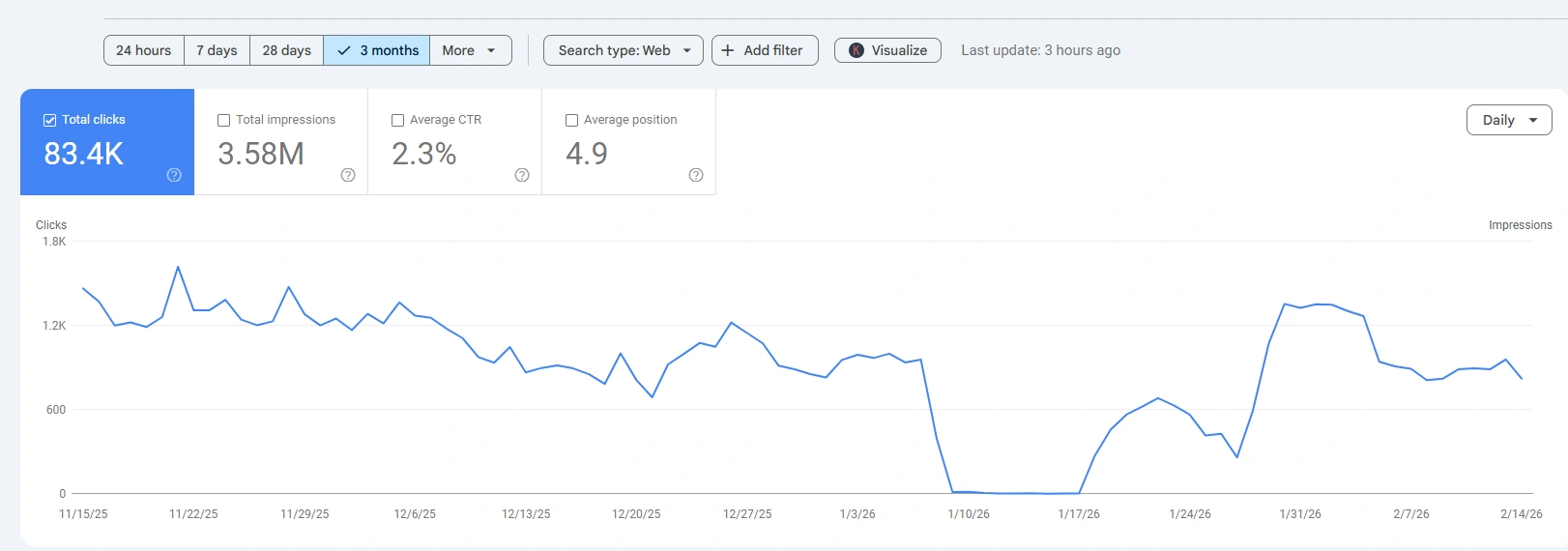The width and height of the screenshot is (1568, 551).
Task: Open help icon for Average CTR
Action: coord(522,175)
